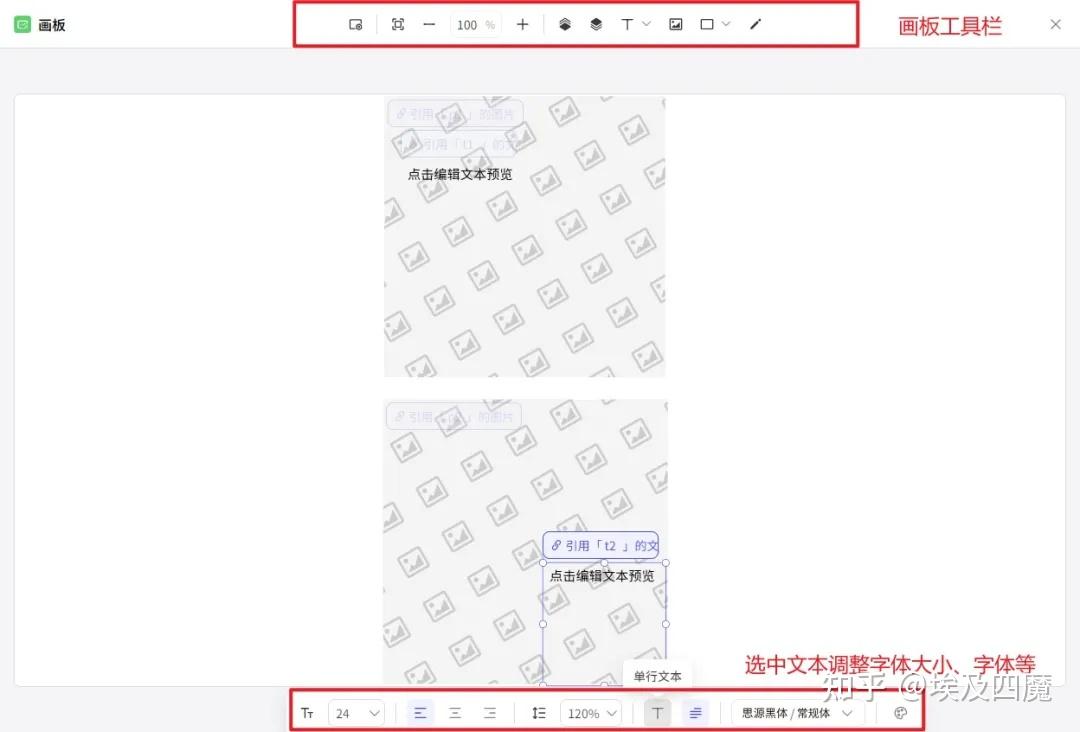Click the bring layer forward icon
This screenshot has width=1080, height=732.
tap(565, 25)
